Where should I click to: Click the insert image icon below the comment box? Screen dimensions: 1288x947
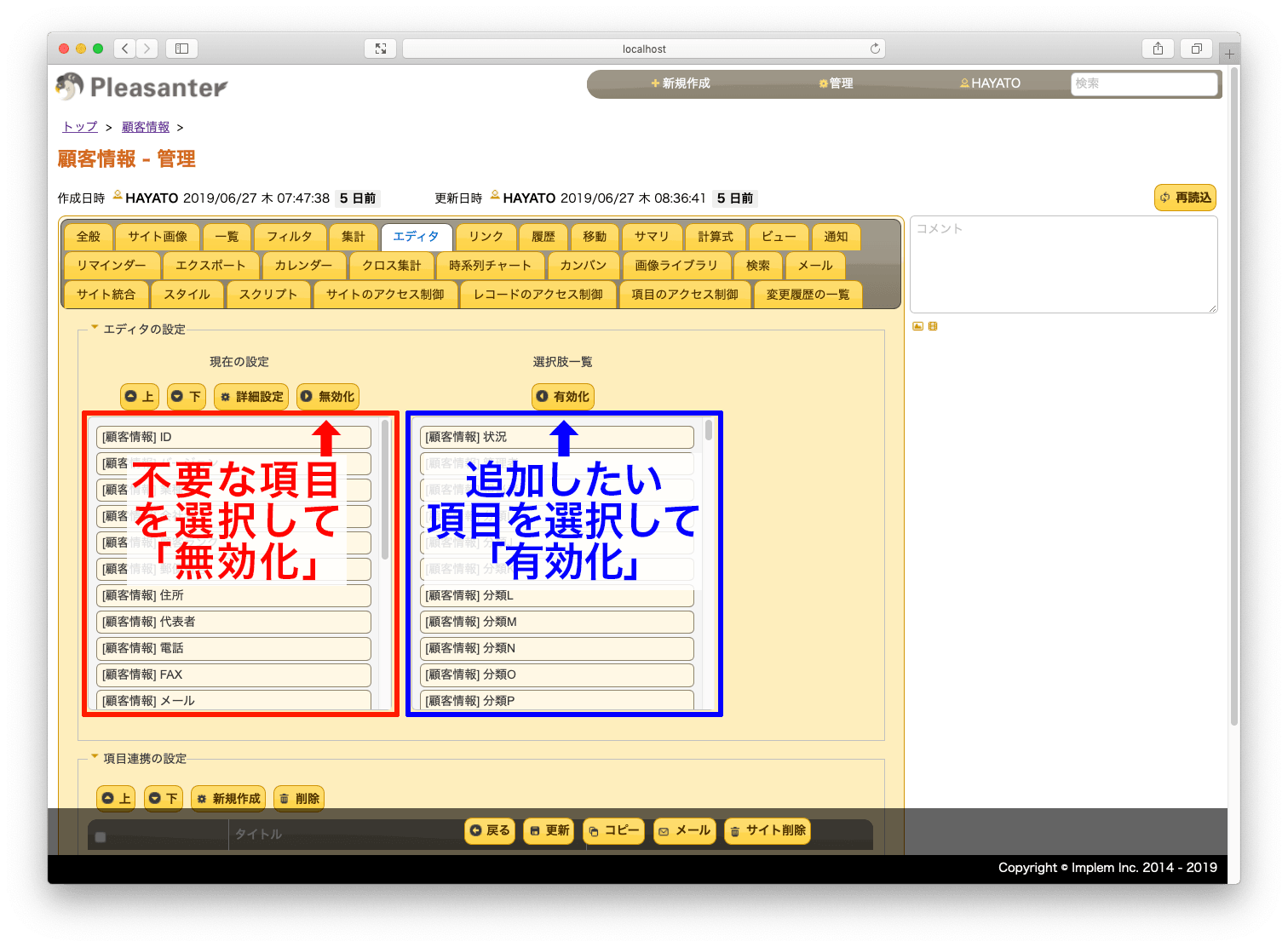(x=917, y=326)
